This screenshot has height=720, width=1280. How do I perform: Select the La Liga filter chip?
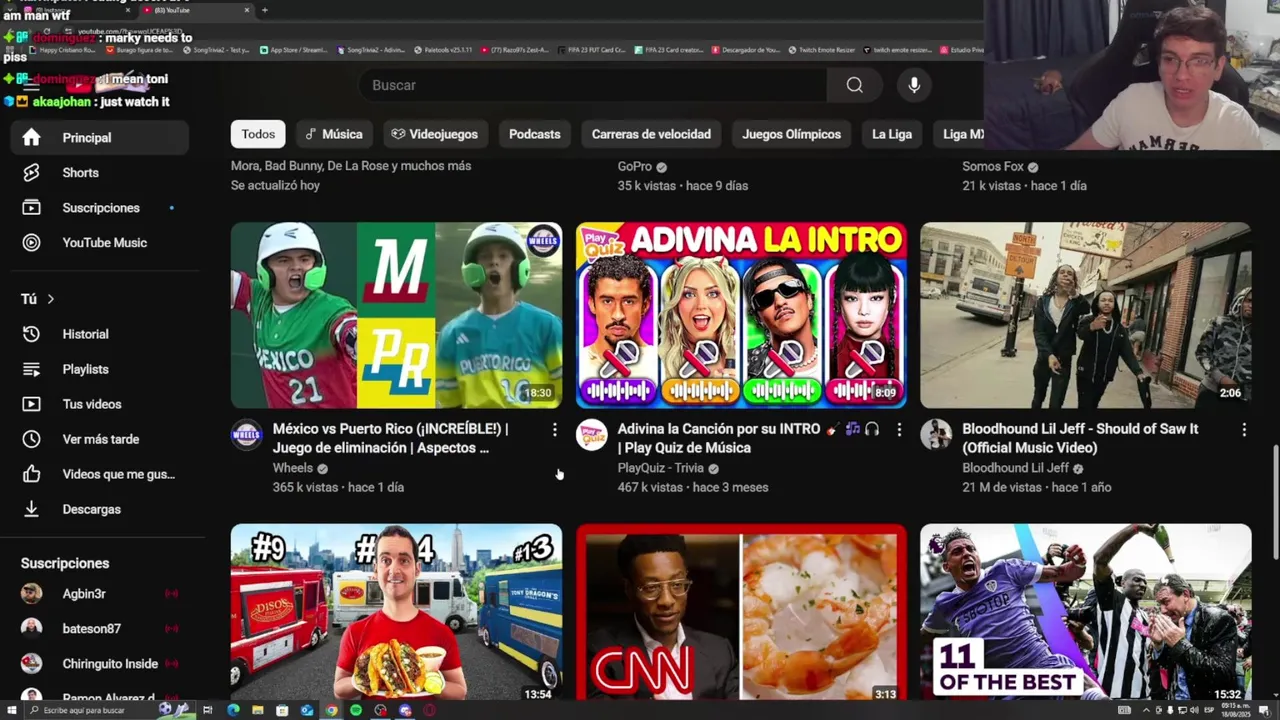point(892,134)
